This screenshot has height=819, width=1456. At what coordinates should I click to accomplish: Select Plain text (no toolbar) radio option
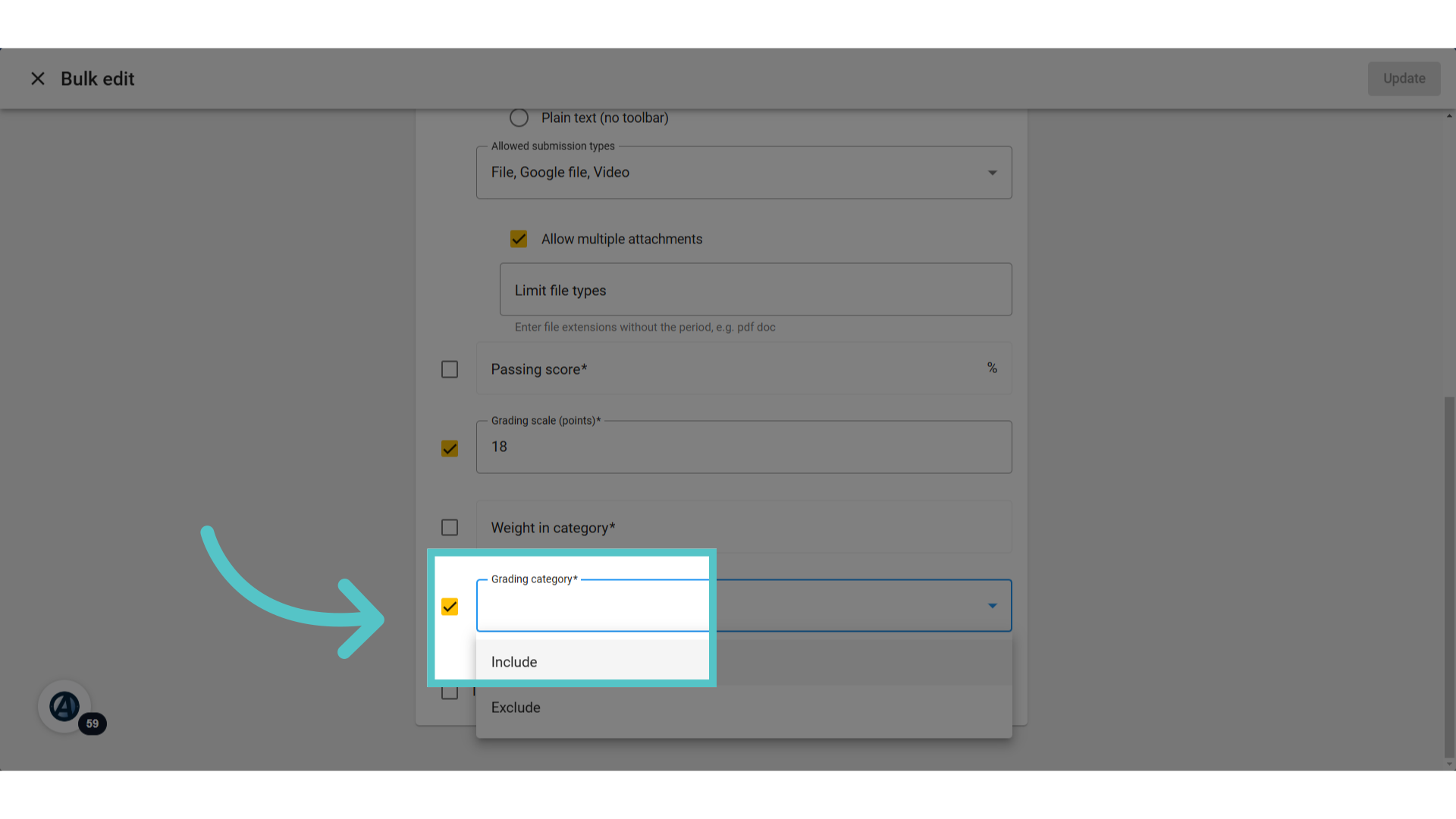519,118
